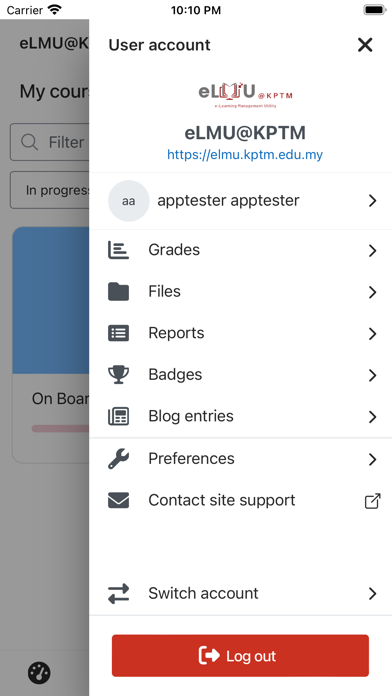Click the Files folder icon
This screenshot has width=392, height=696.
119,292
